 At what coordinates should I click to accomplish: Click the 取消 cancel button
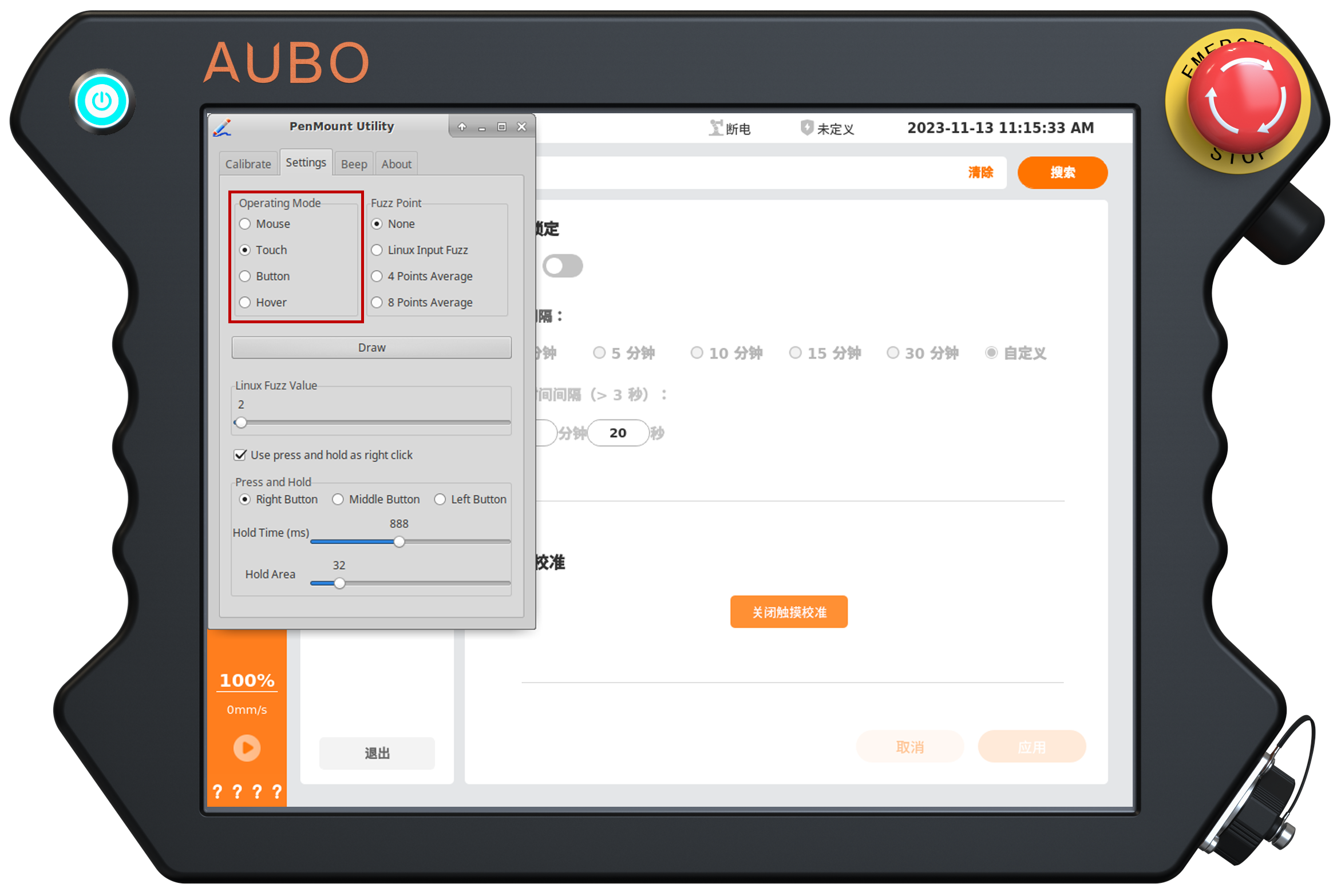click(x=909, y=747)
